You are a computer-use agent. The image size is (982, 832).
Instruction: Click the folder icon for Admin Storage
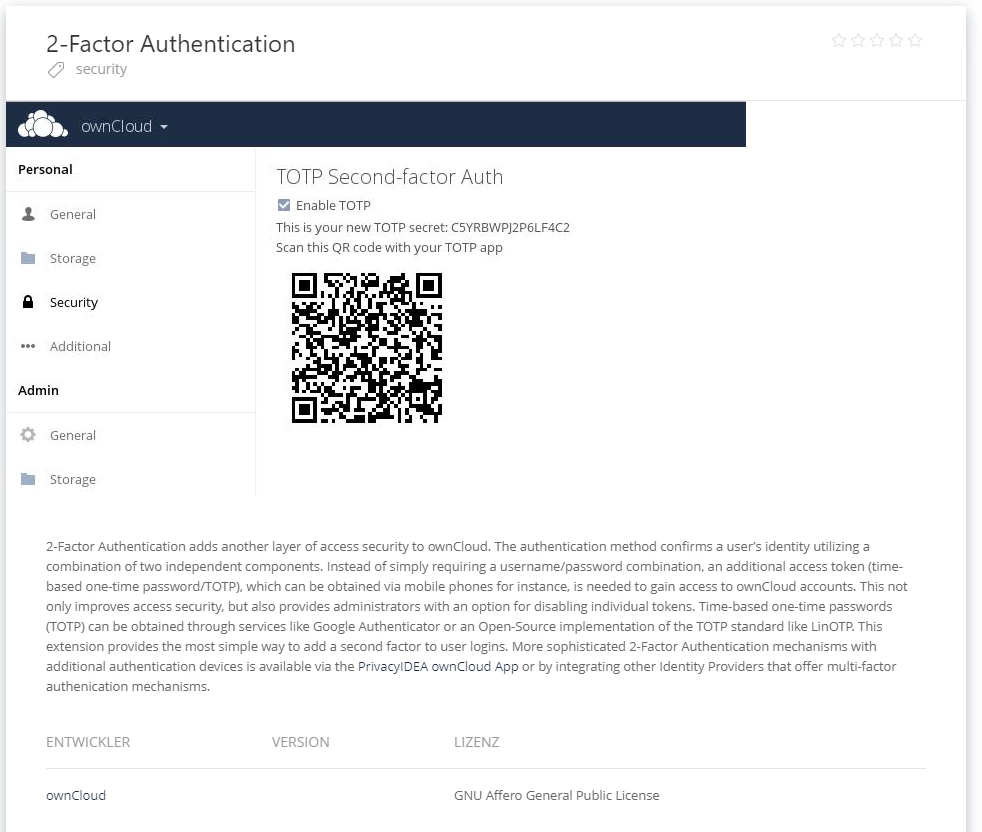point(28,479)
